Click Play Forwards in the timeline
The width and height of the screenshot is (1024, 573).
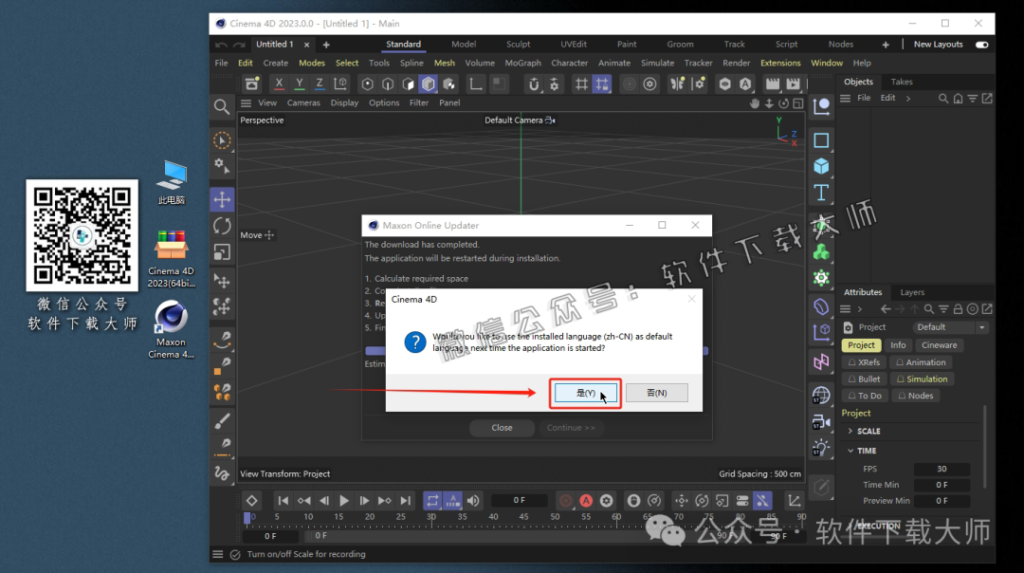(x=344, y=500)
